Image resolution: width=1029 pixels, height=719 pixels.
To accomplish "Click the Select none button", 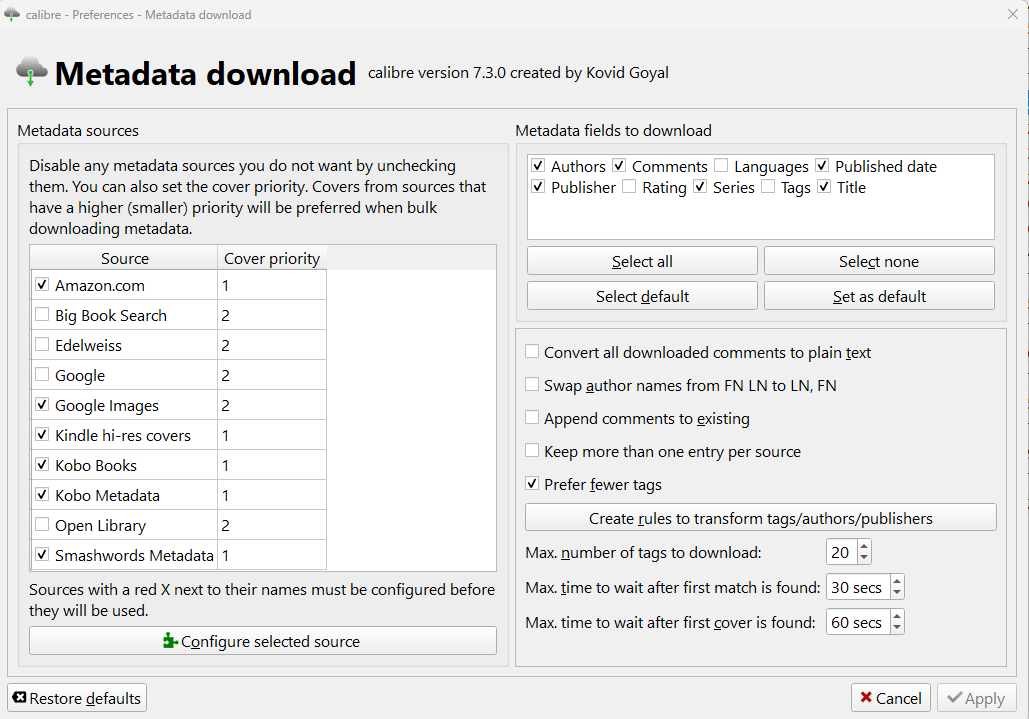I will [x=879, y=261].
